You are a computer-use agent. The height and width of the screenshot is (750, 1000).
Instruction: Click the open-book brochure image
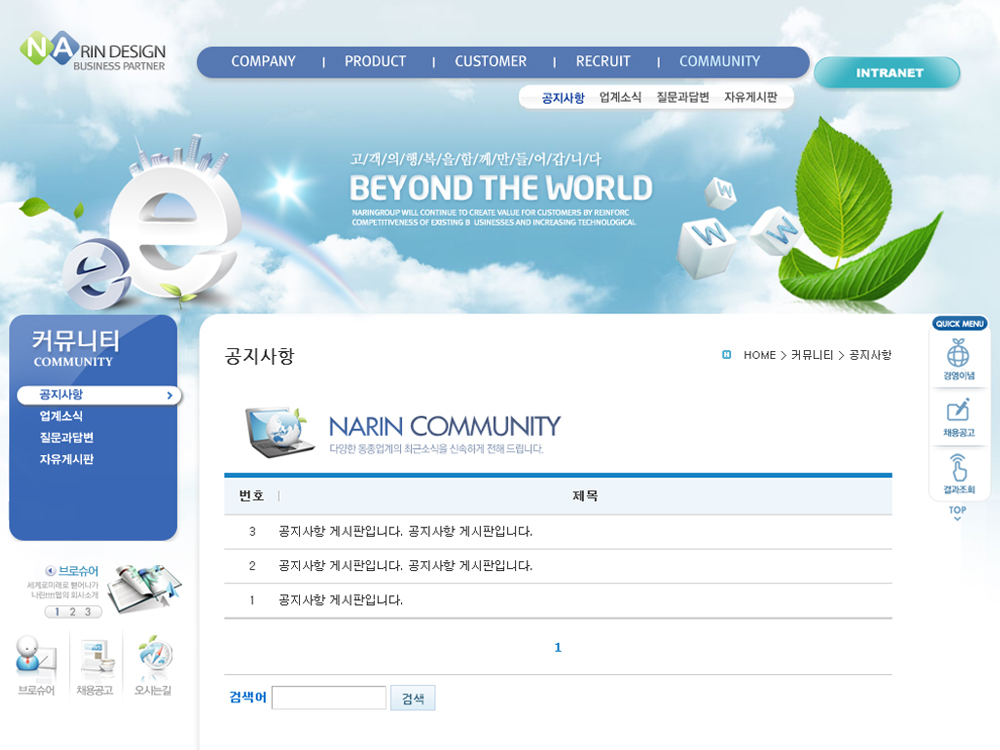(144, 587)
